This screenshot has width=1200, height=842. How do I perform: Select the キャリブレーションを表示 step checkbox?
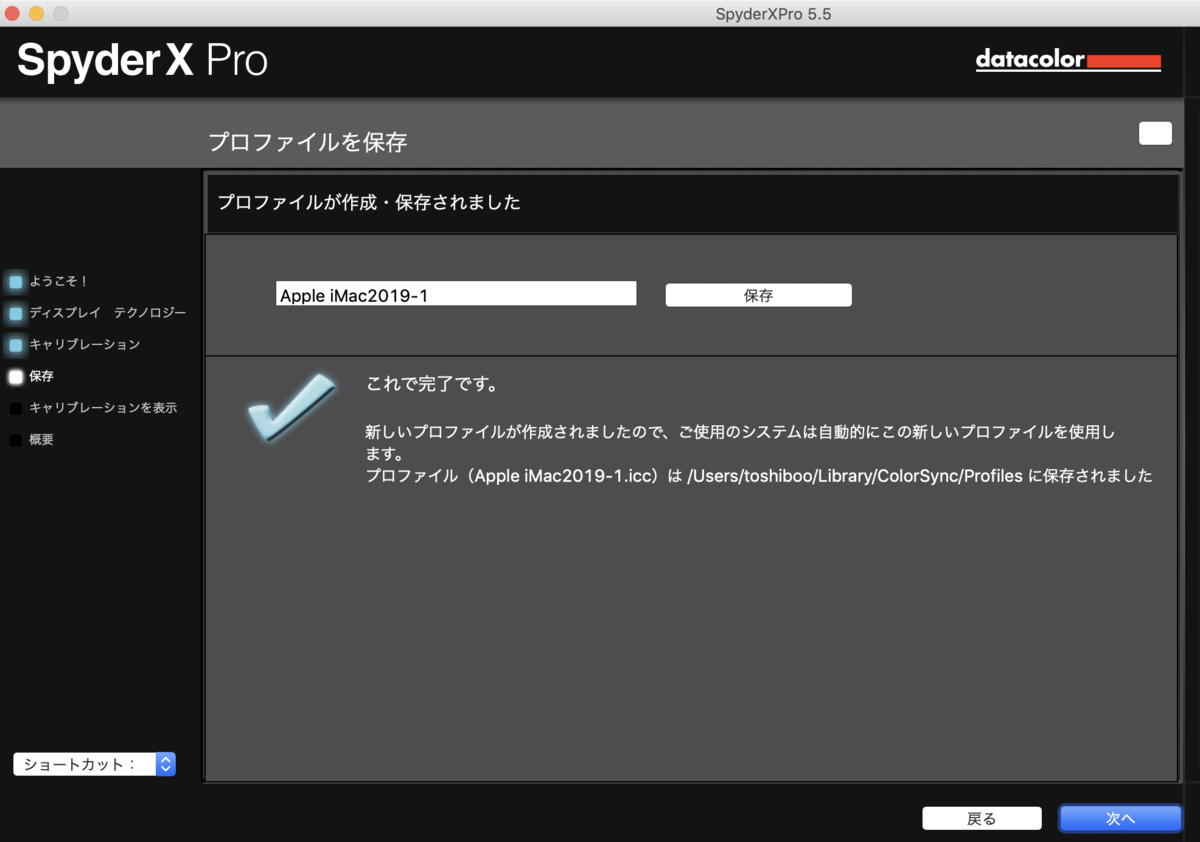pos(14,407)
